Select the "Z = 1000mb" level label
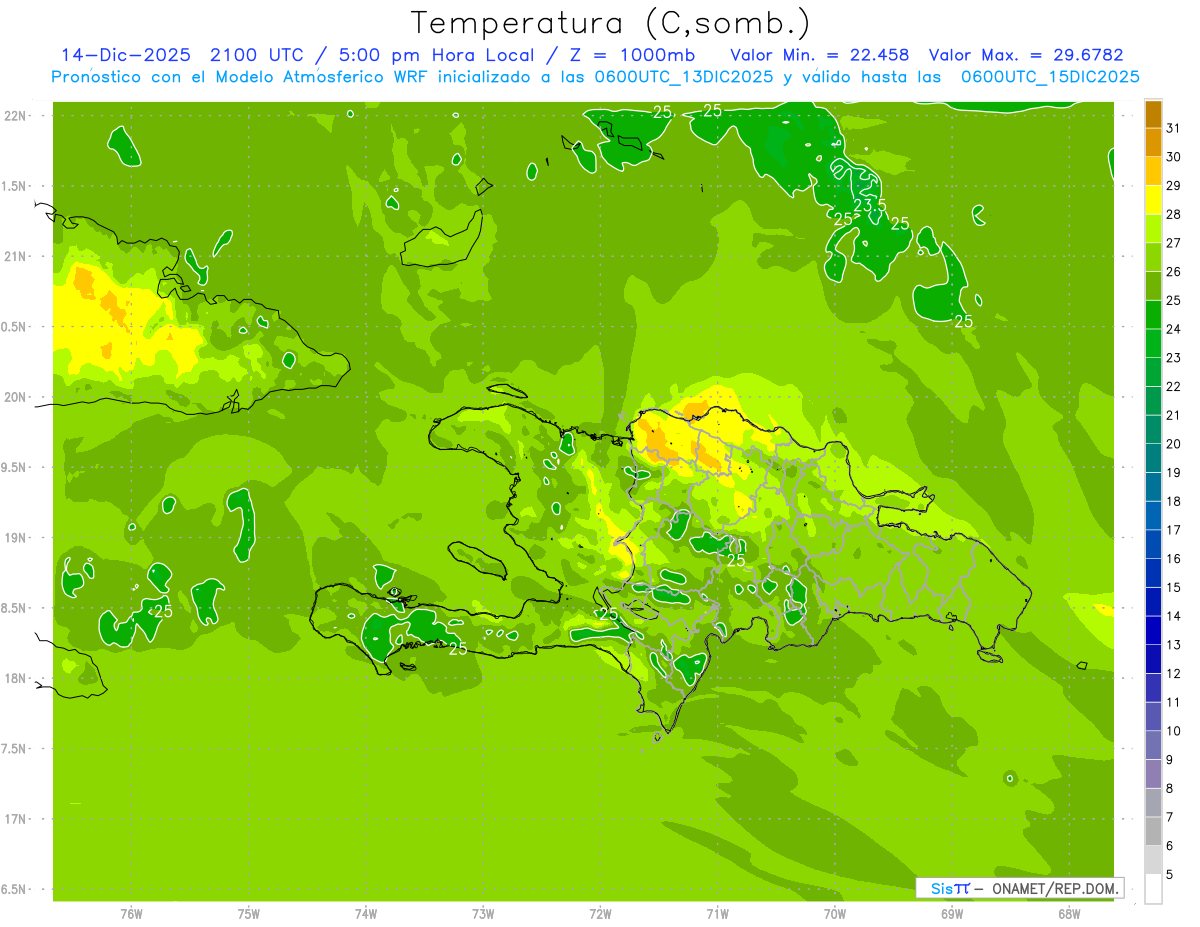1200x927 pixels. coord(632,55)
